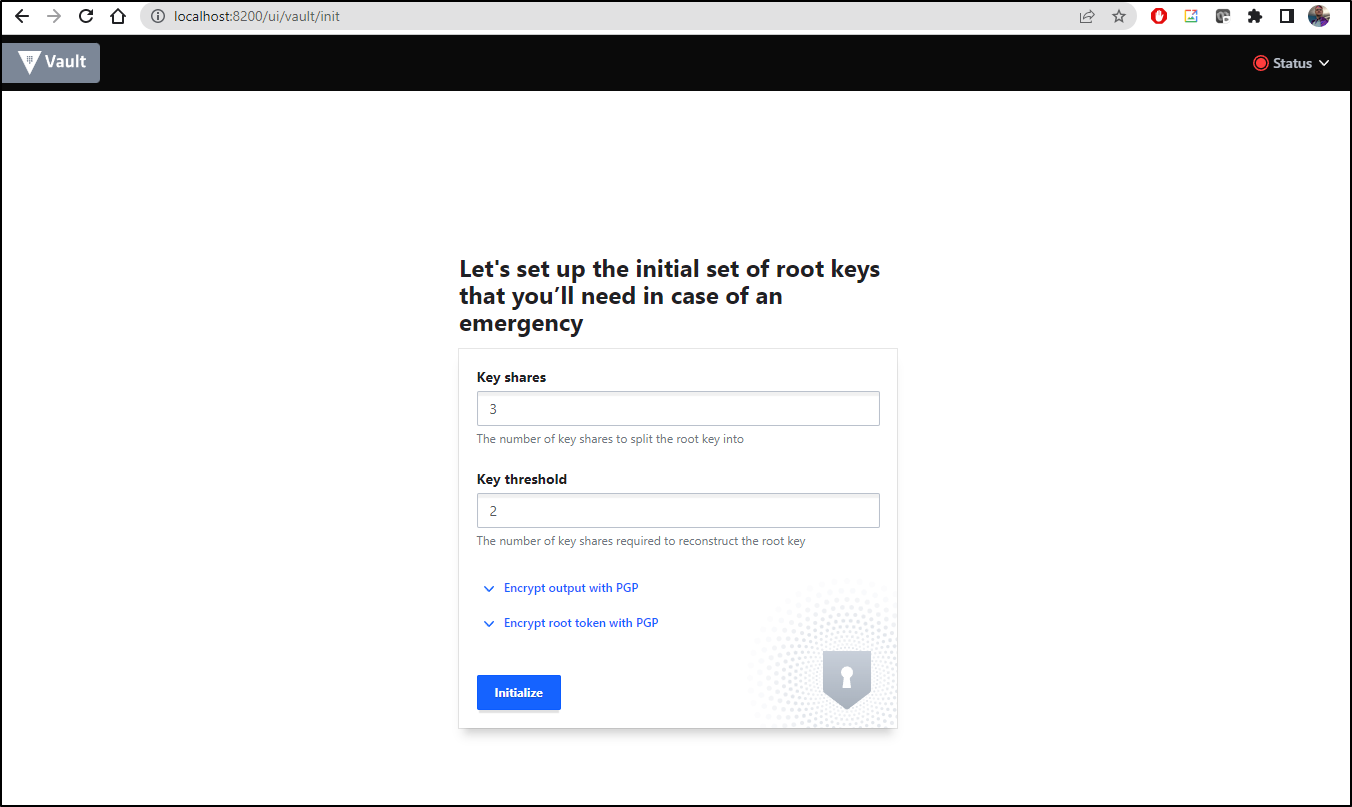Bookmark this page with star icon

(1119, 16)
